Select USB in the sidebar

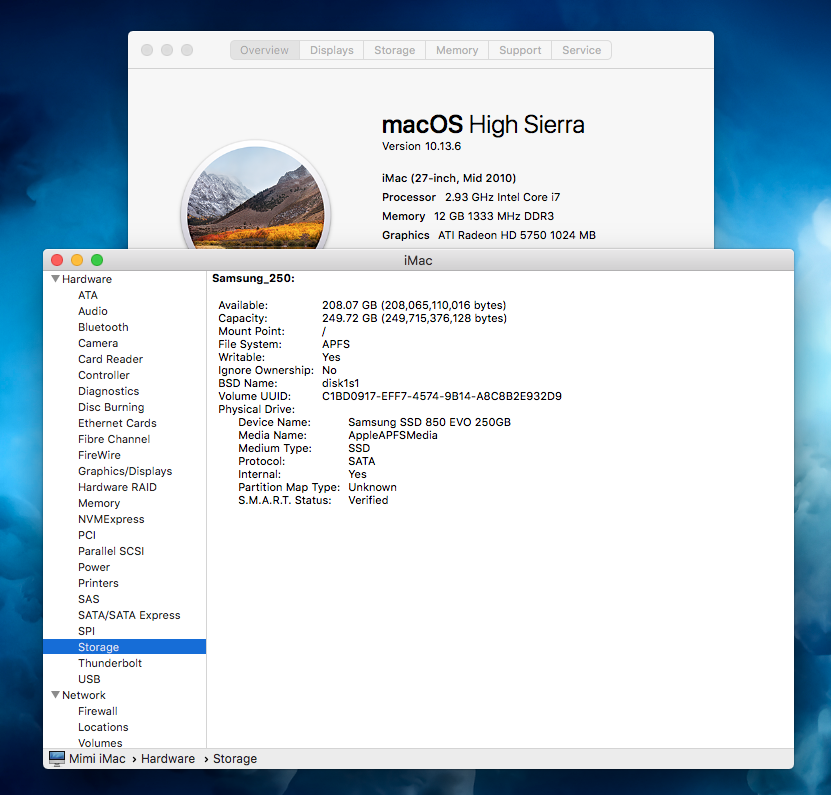(89, 679)
